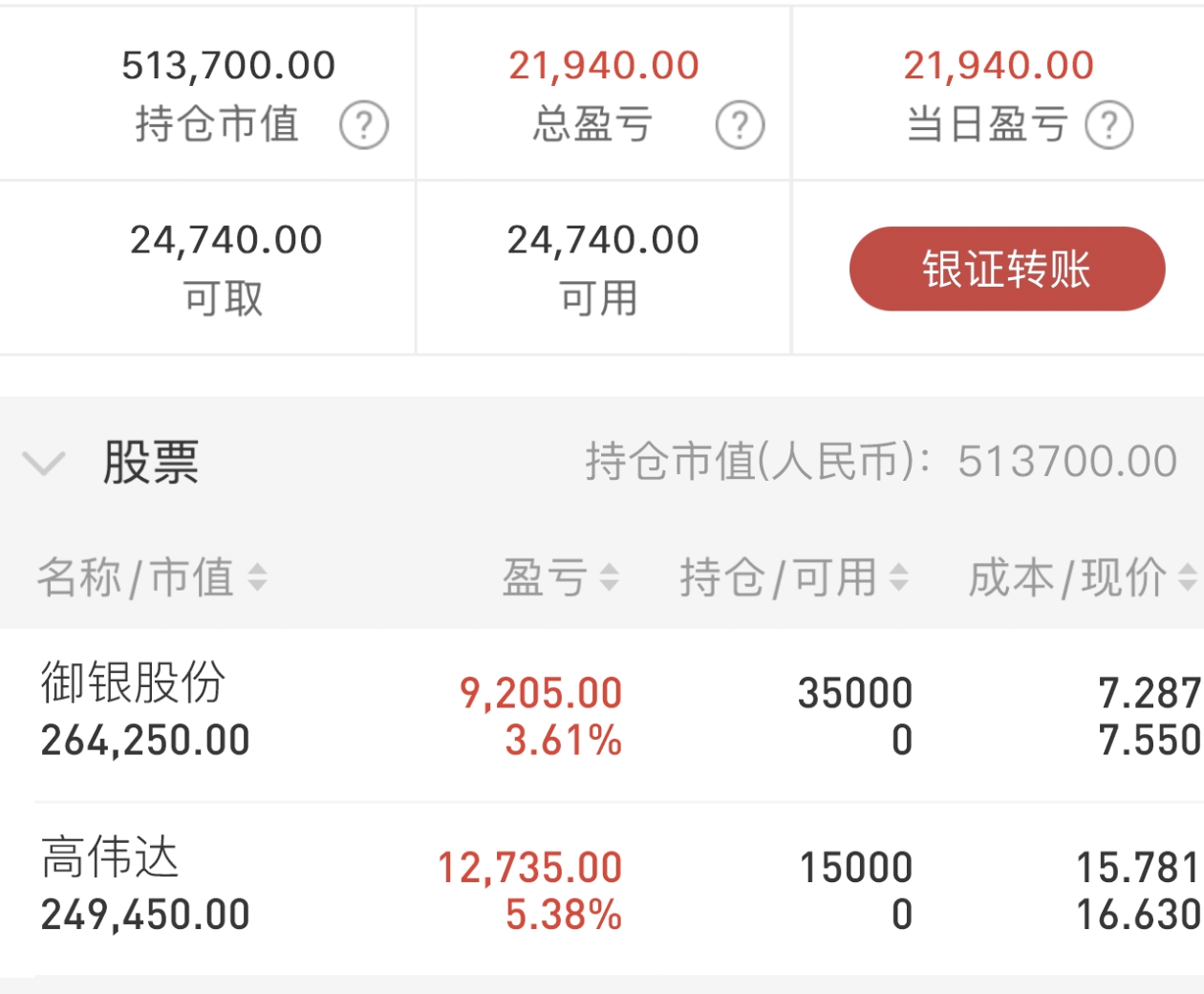Open the 御银股份 holding row
This screenshot has width=1204, height=994.
(x=602, y=715)
